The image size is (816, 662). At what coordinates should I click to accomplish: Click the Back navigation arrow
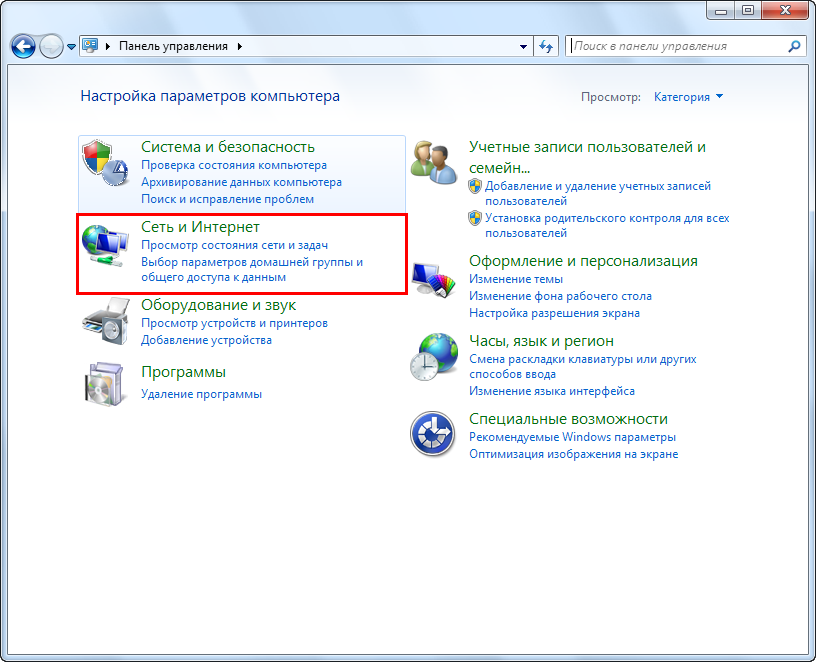[23, 46]
